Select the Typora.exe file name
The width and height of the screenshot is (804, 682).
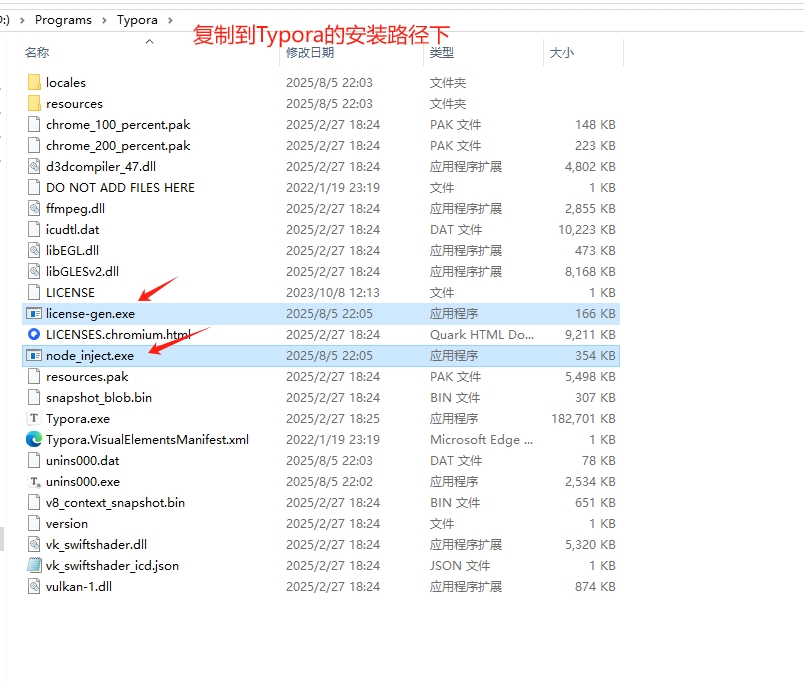78,419
